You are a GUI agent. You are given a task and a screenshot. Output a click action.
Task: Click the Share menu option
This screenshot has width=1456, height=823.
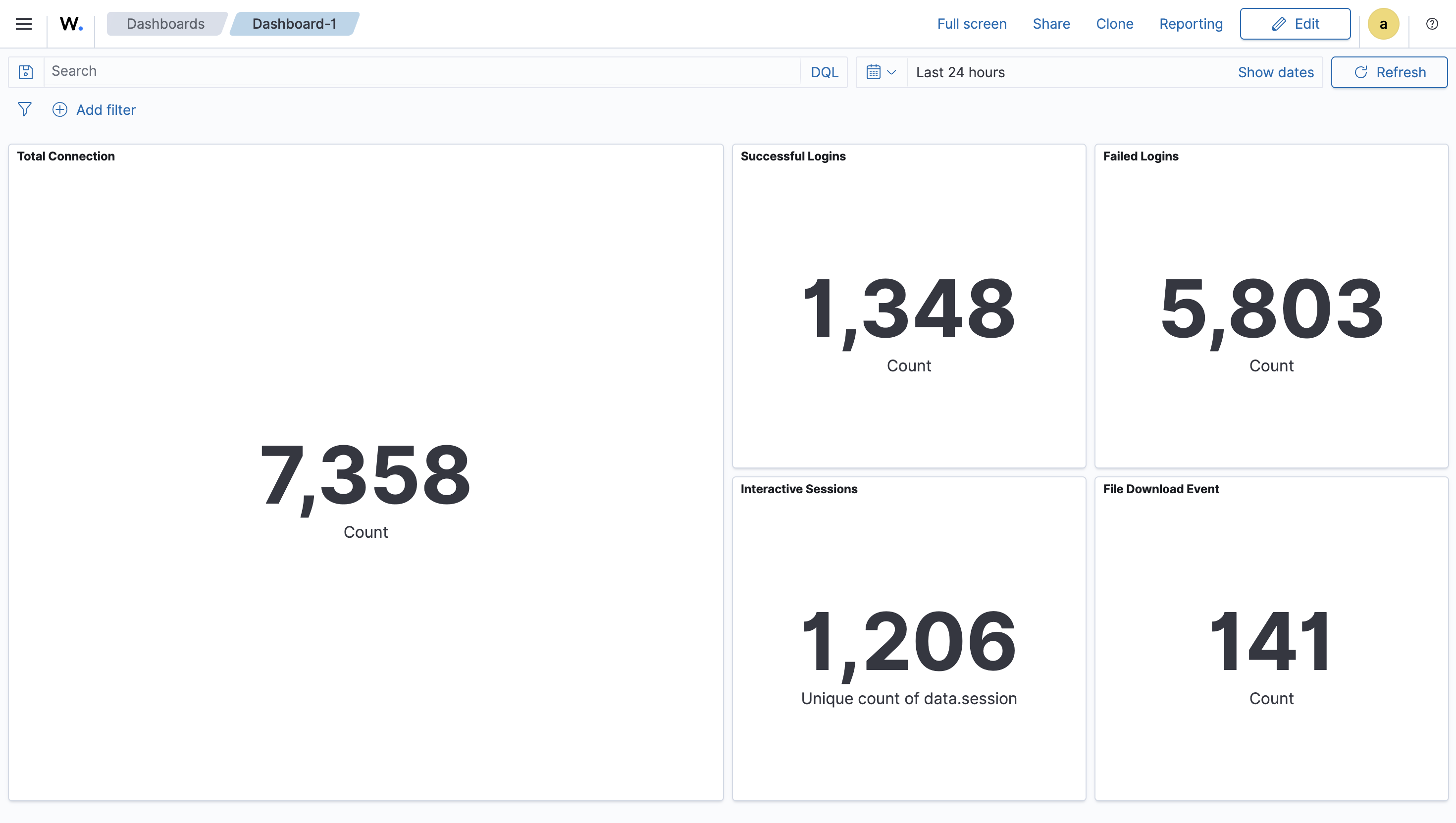(1051, 24)
